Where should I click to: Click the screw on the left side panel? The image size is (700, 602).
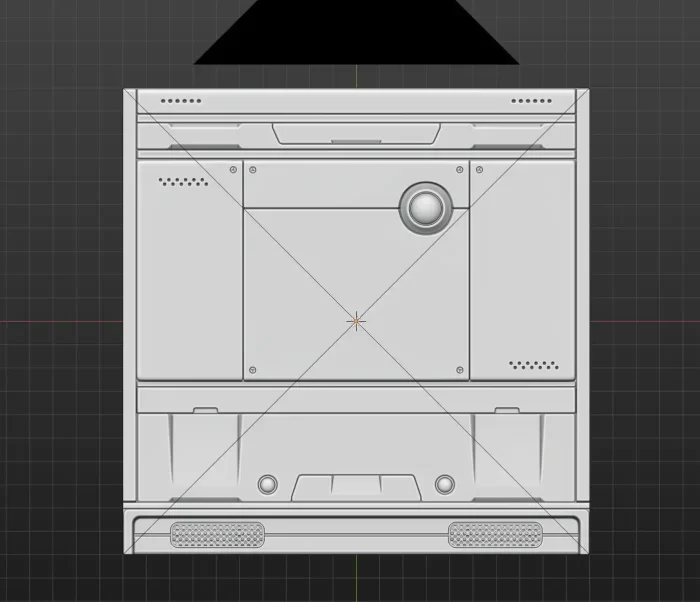tap(234, 169)
